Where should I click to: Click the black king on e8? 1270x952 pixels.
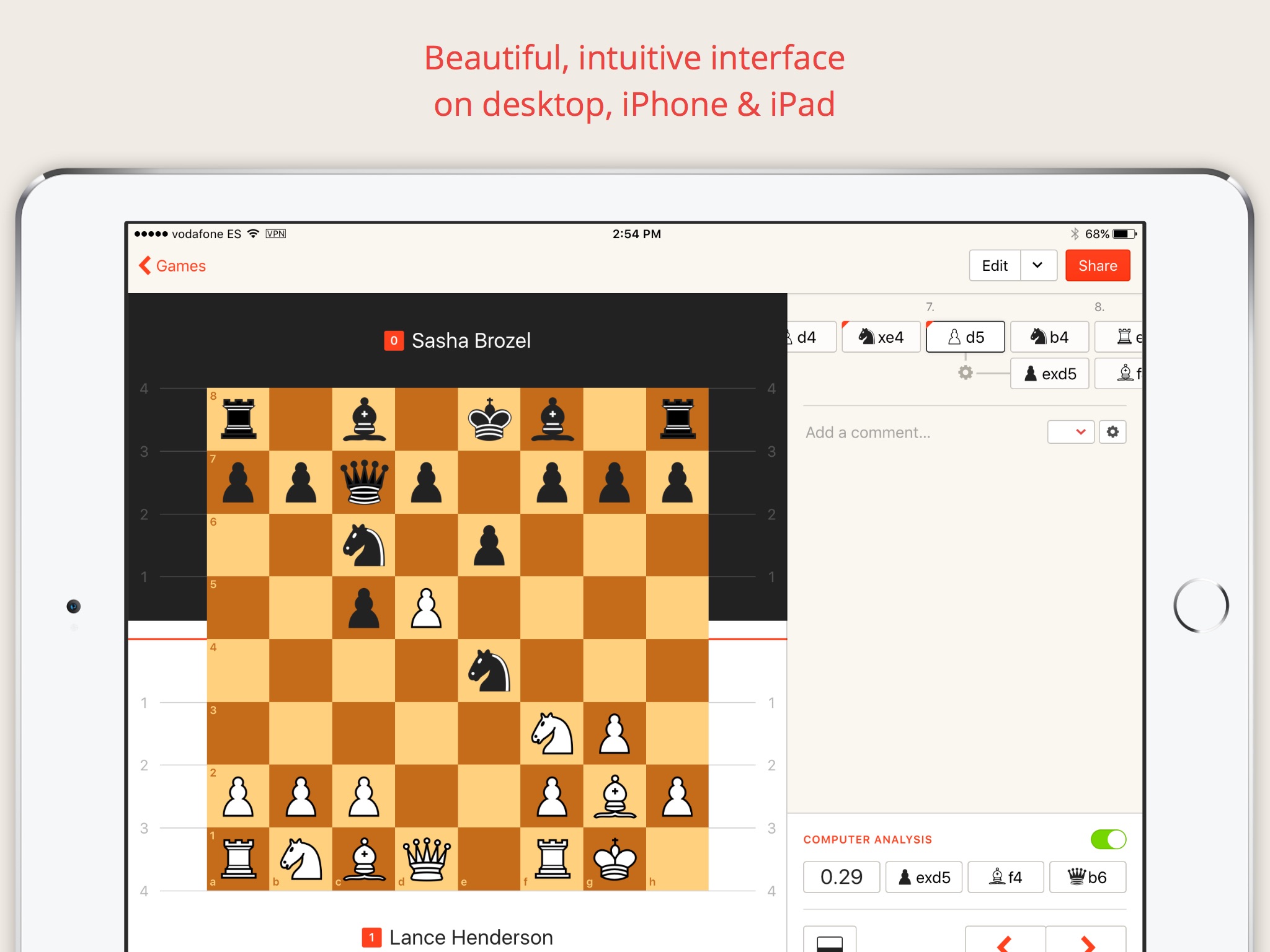(489, 420)
